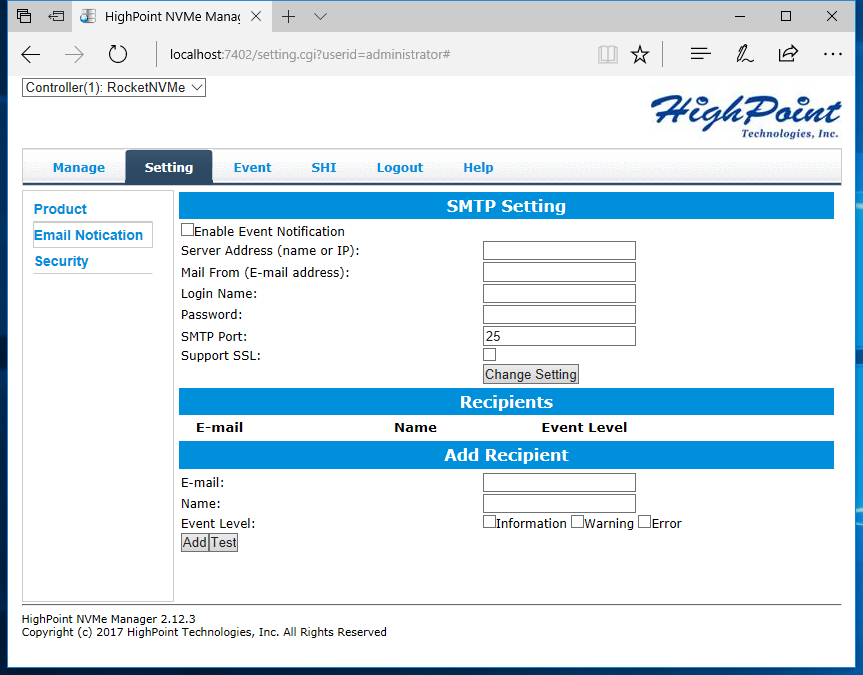Click the Add recipient button

[x=195, y=542]
